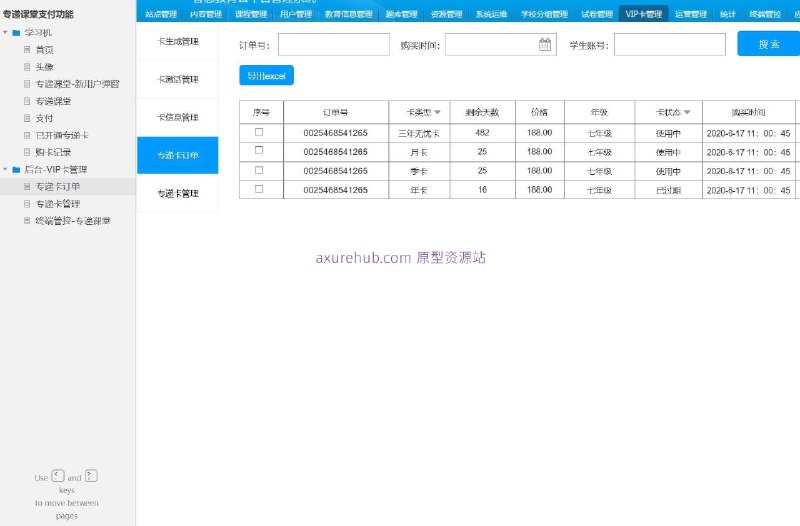Open the 站点管理 top menu

pos(161,14)
